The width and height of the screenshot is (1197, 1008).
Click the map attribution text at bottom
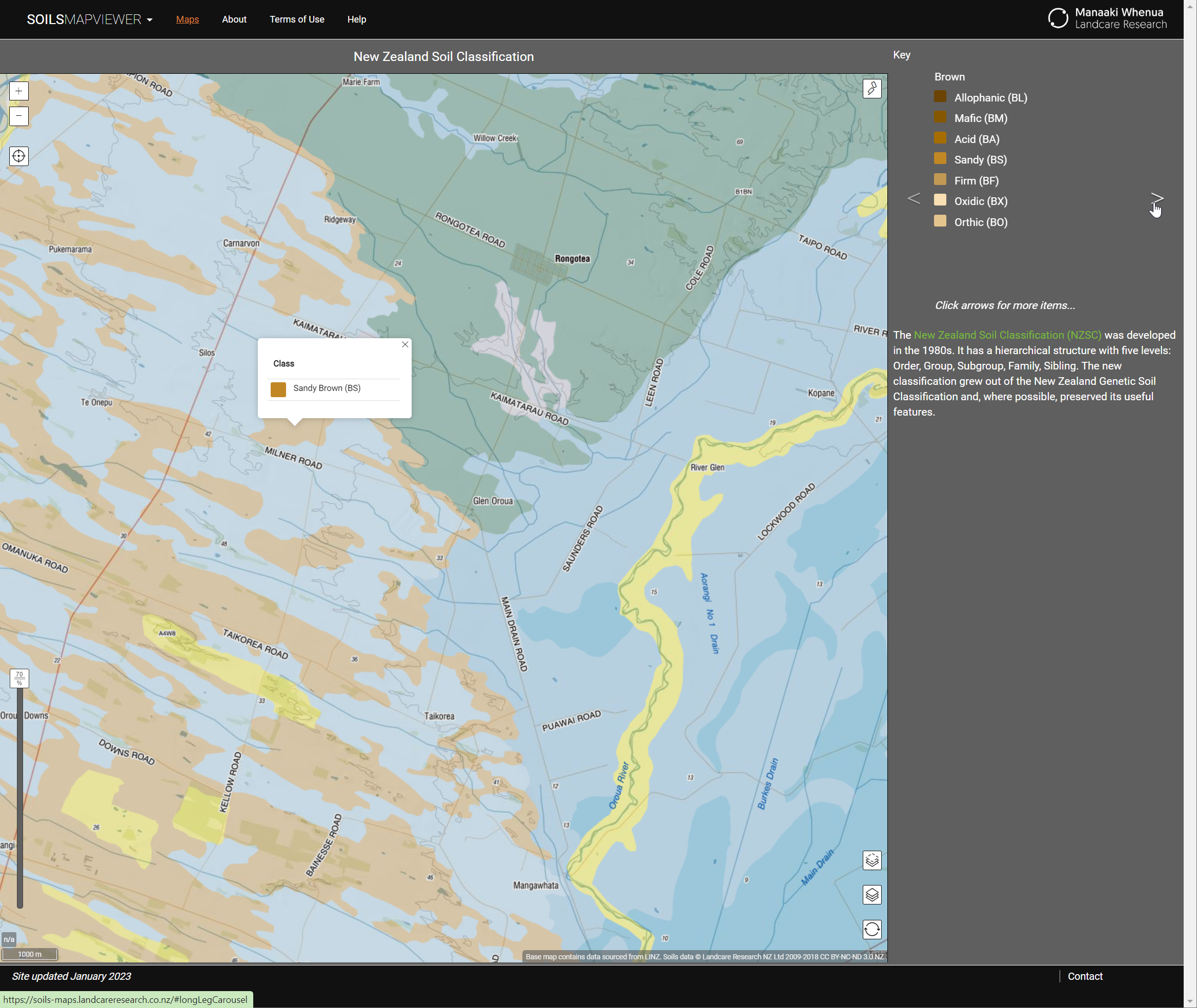(704, 957)
